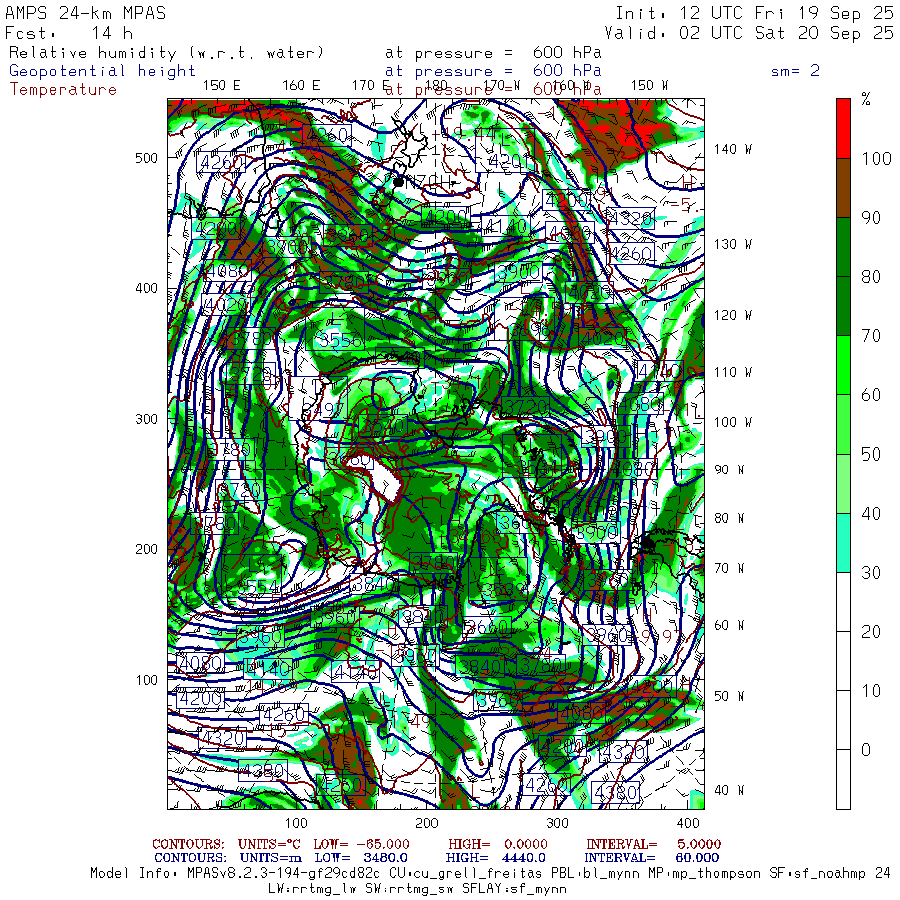900x900 pixels.
Task: Click the '200' tick on bottom axis
Action: pos(427,823)
